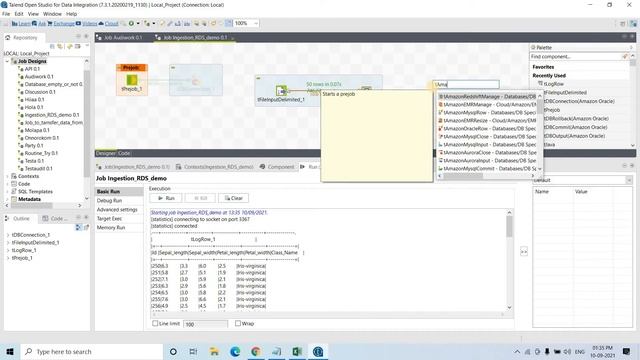640x360 pixels.
Task: Click the Ask link
Action: click(42, 24)
